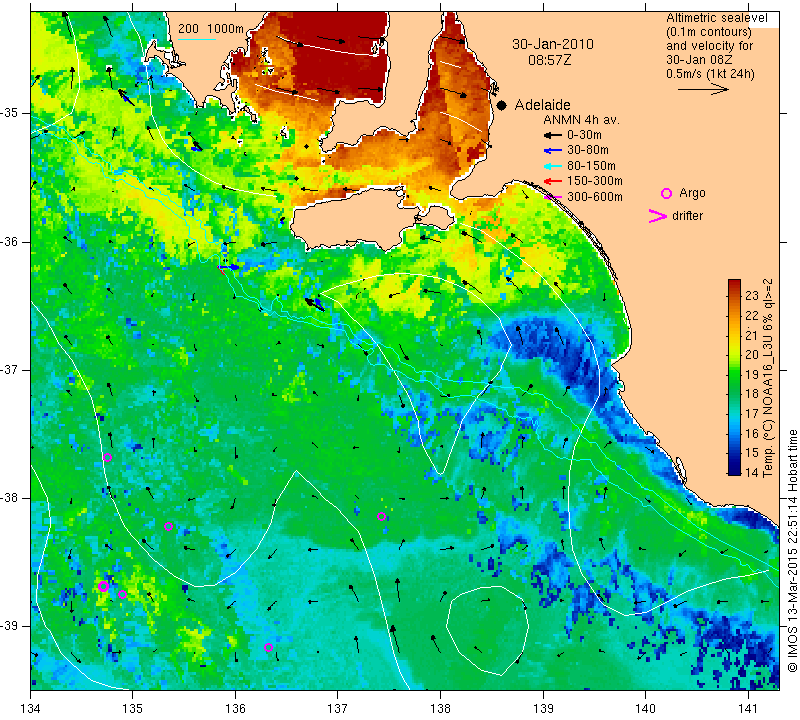Click the cyan 80-150m legend arrow

click(x=552, y=166)
